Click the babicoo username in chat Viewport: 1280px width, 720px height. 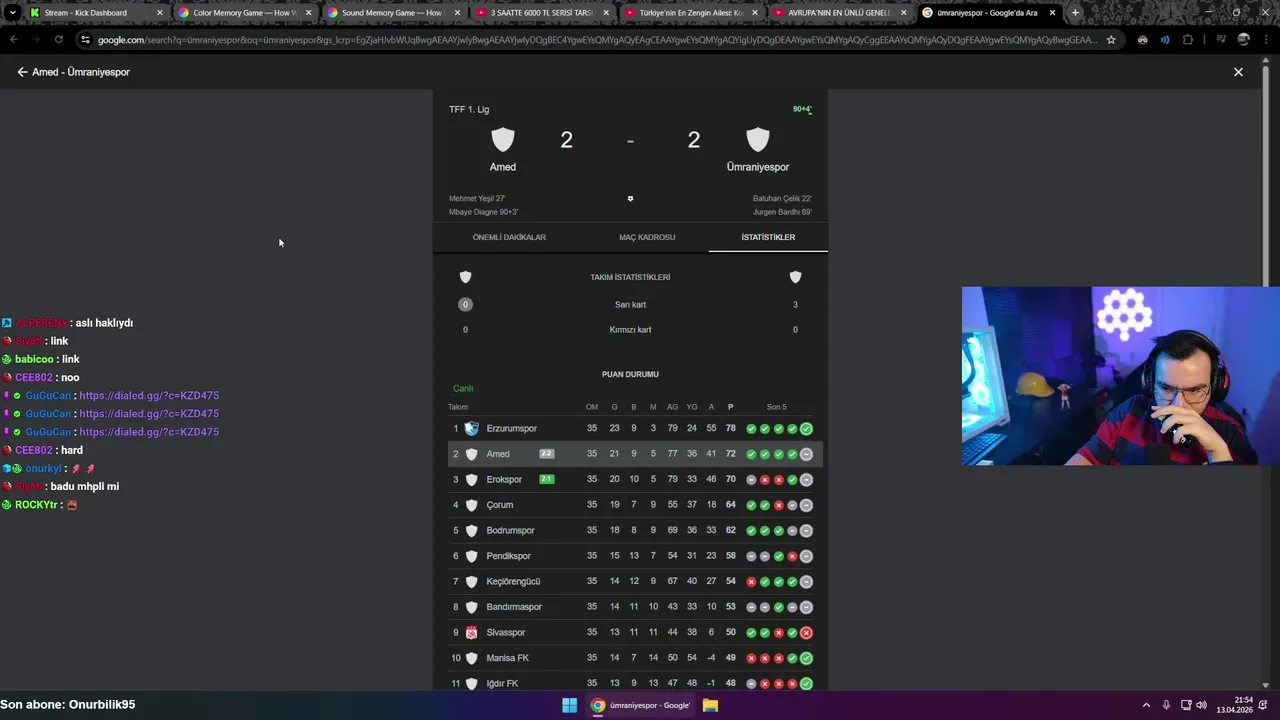pyautogui.click(x=34, y=359)
